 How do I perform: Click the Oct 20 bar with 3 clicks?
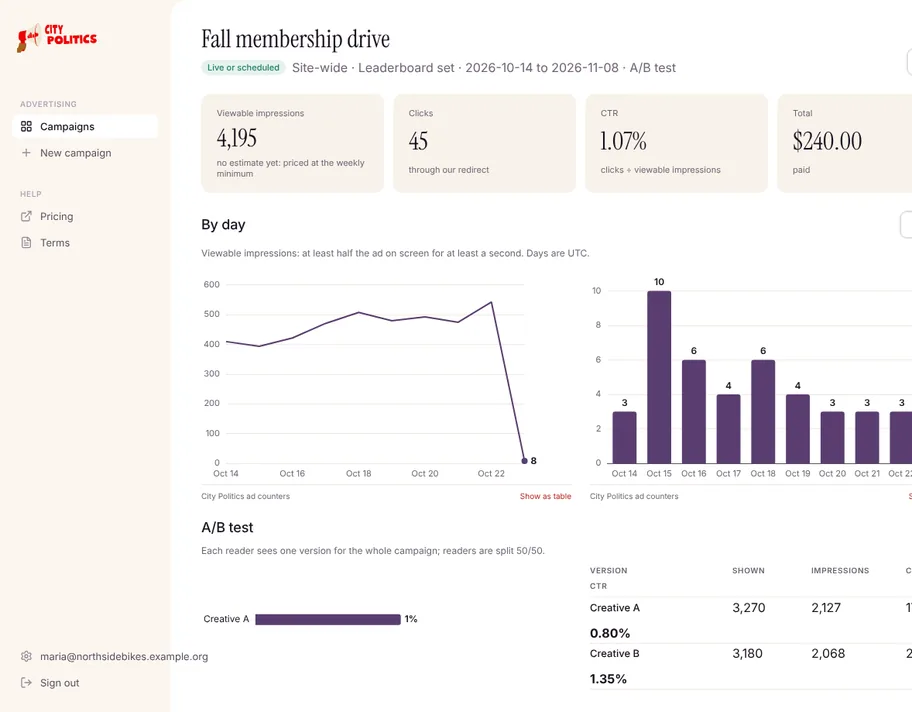pos(832,437)
